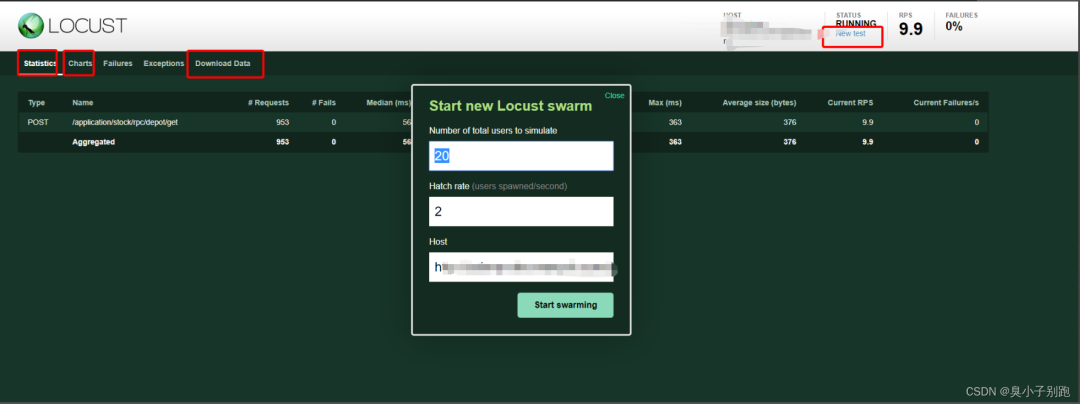1080x404 pixels.
Task: Click the RUNNING status text
Action: point(855,24)
